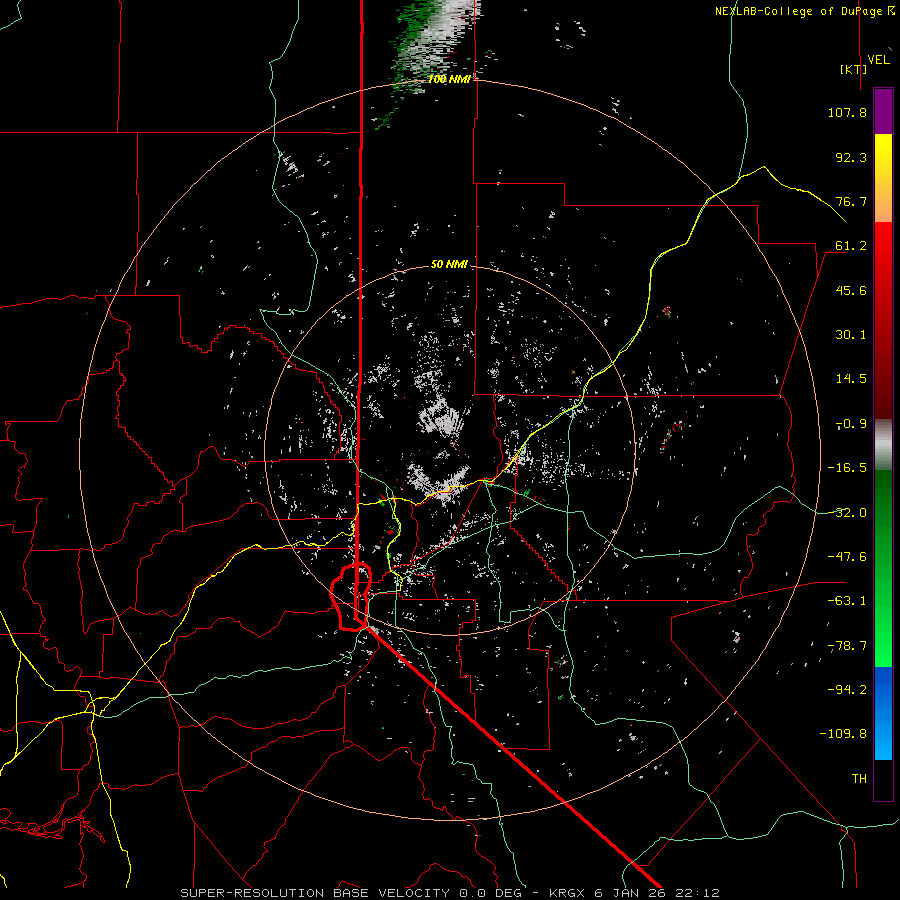Click the -47.6 velocity scale value
Screen dimensions: 900x900
(847, 557)
